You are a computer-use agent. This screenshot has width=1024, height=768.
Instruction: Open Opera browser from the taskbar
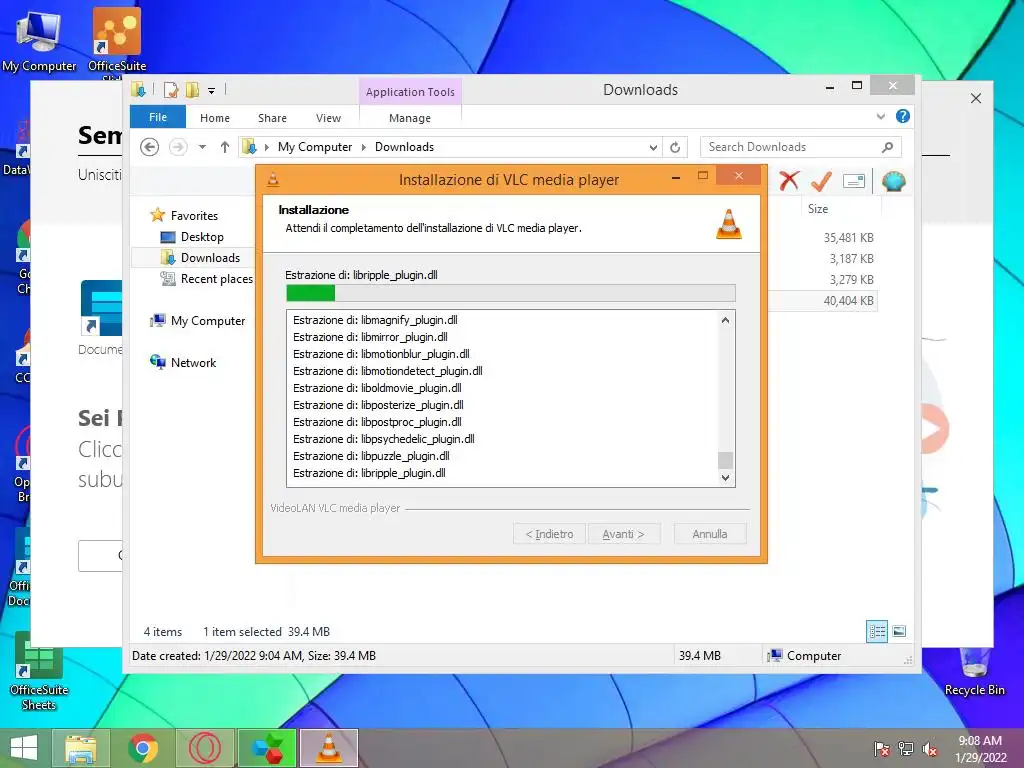point(204,748)
